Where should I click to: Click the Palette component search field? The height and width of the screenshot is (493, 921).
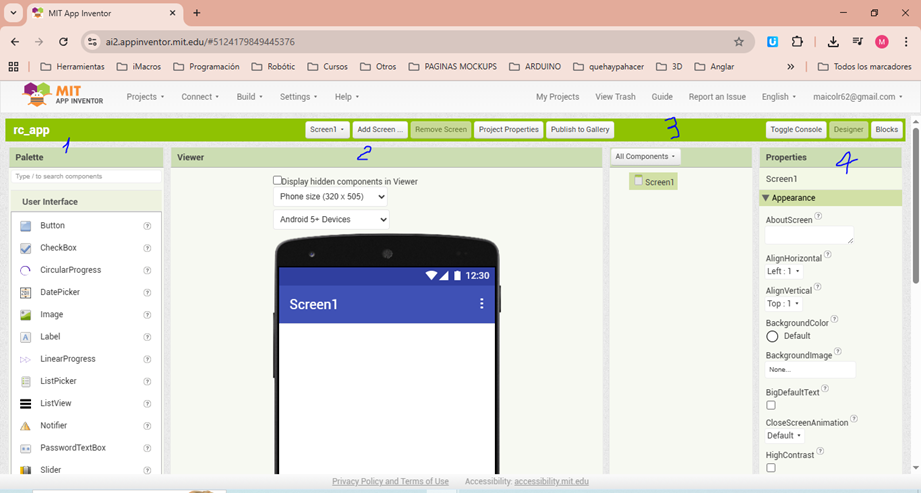click(86, 176)
